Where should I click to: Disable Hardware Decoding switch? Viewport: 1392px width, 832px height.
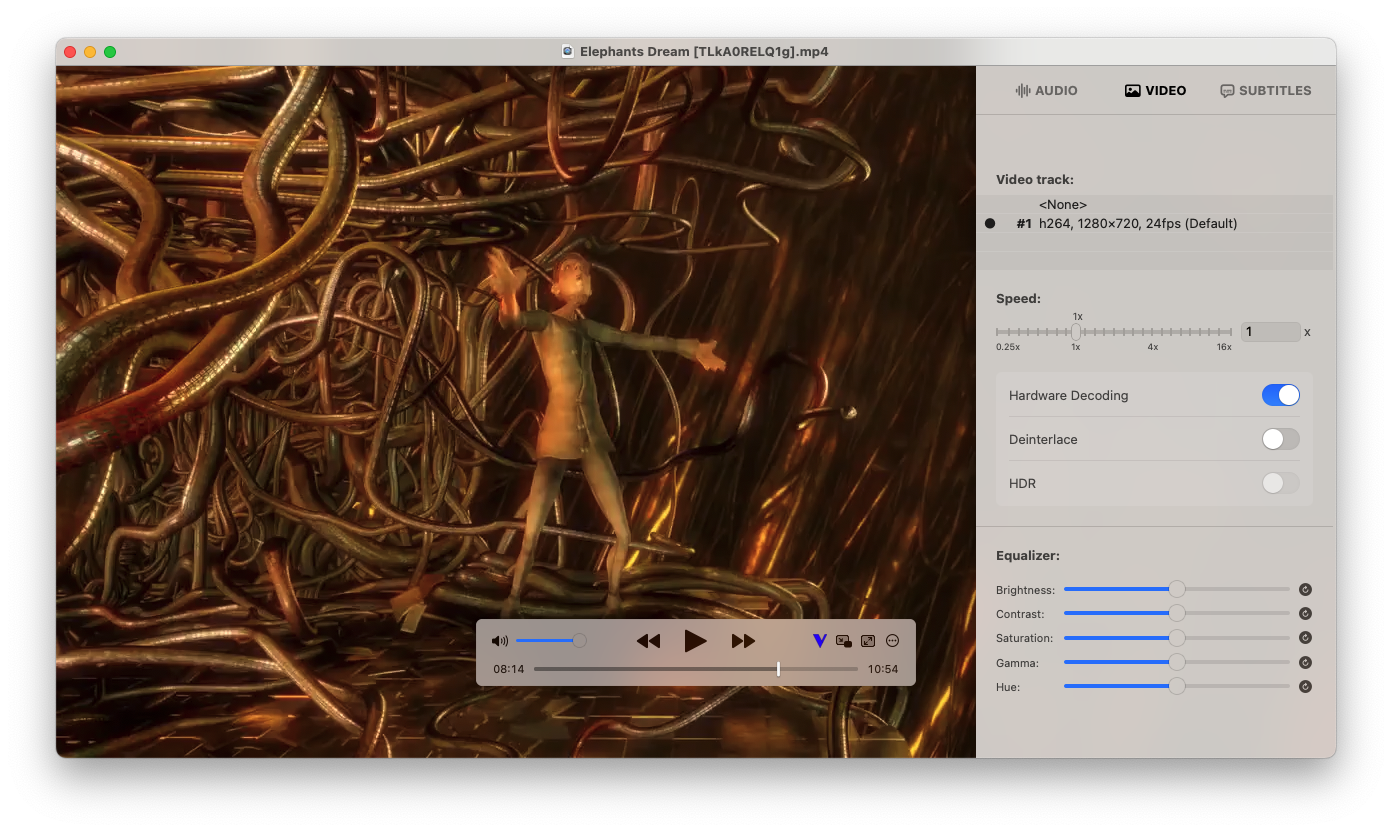[x=1281, y=395]
